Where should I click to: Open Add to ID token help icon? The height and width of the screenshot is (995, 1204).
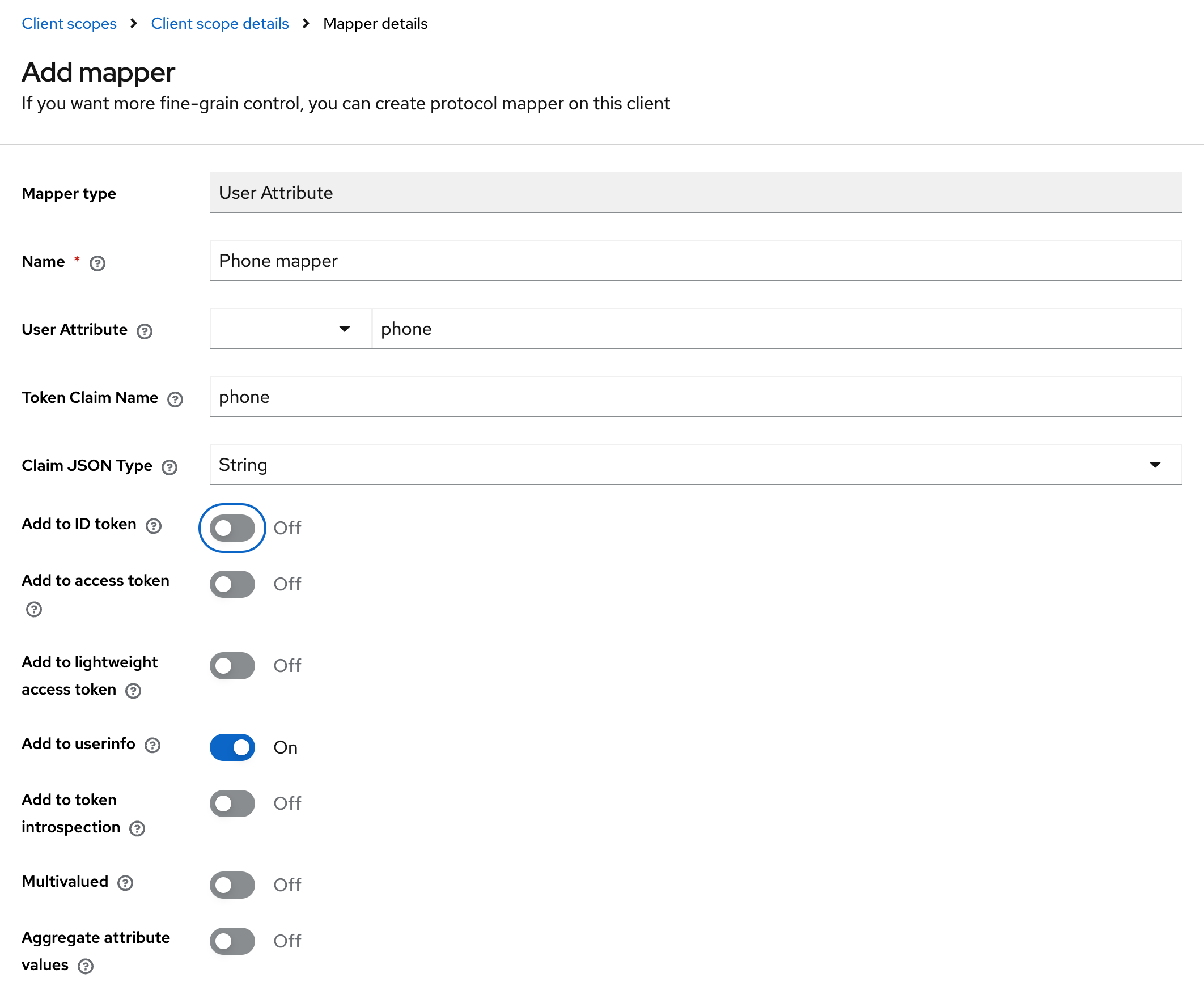[x=153, y=526]
